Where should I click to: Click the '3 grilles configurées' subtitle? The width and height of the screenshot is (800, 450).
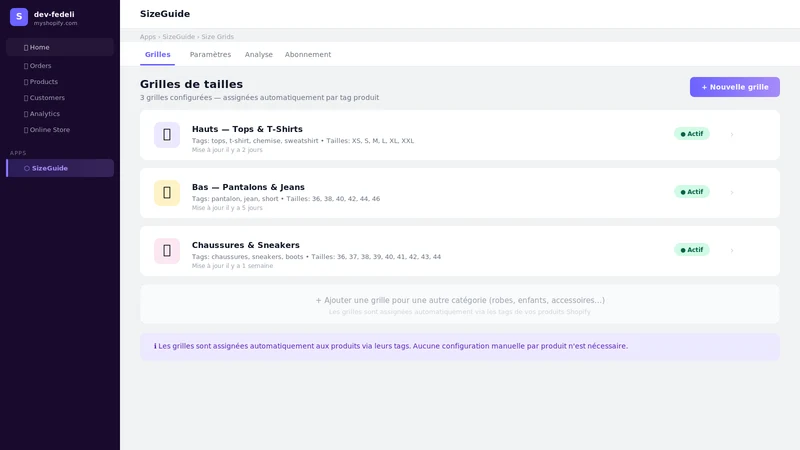[259, 97]
